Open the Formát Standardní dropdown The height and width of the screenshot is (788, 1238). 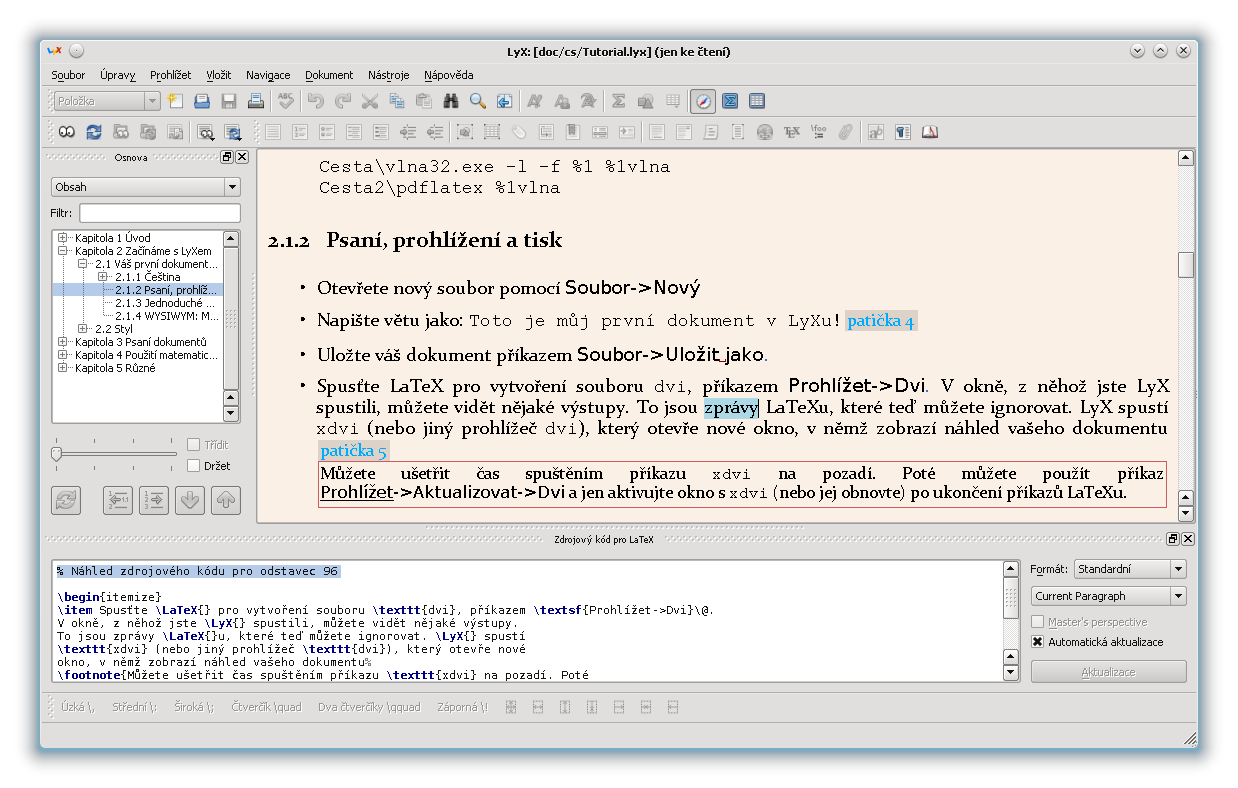pyautogui.click(x=1130, y=569)
